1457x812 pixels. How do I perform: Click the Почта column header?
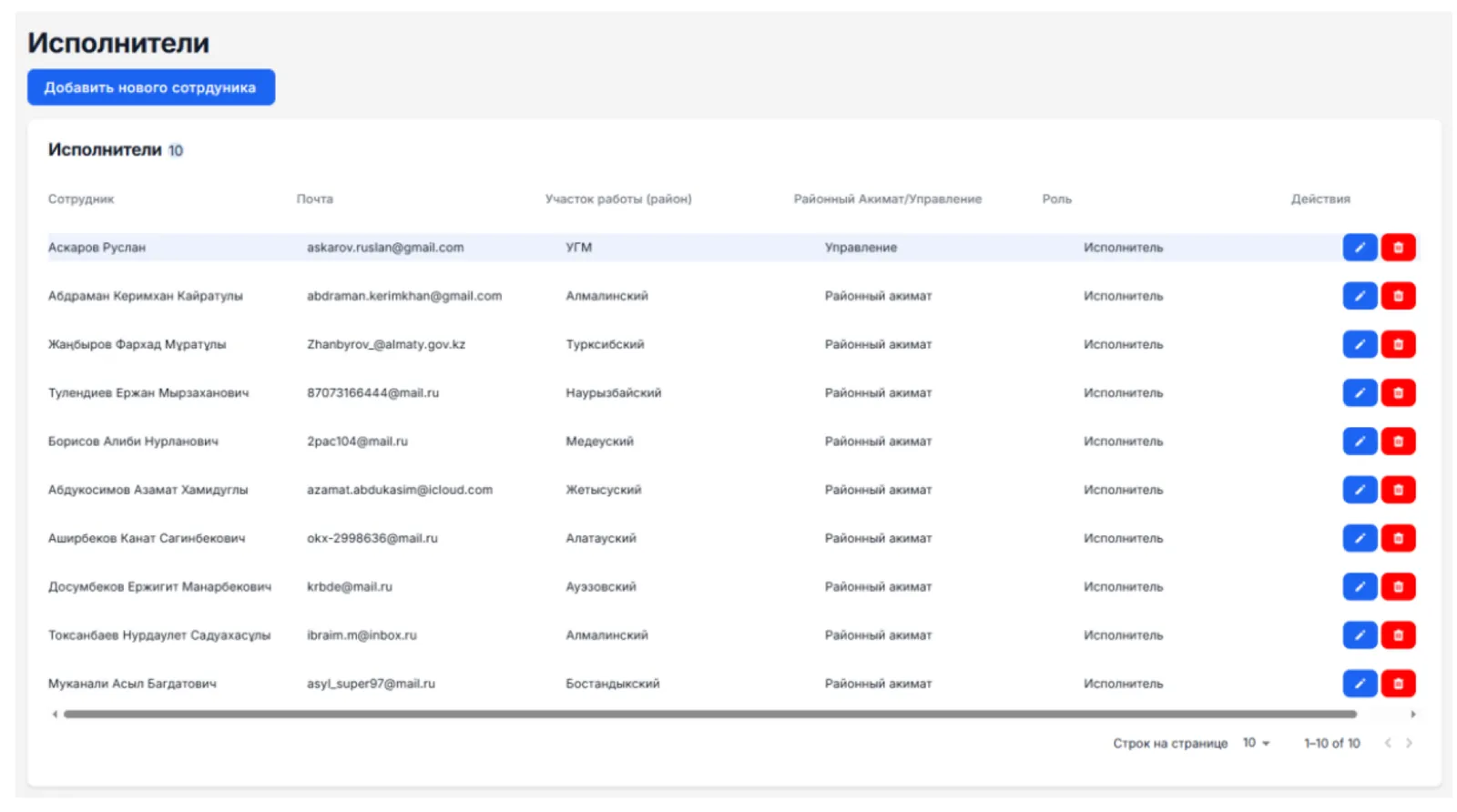click(314, 199)
